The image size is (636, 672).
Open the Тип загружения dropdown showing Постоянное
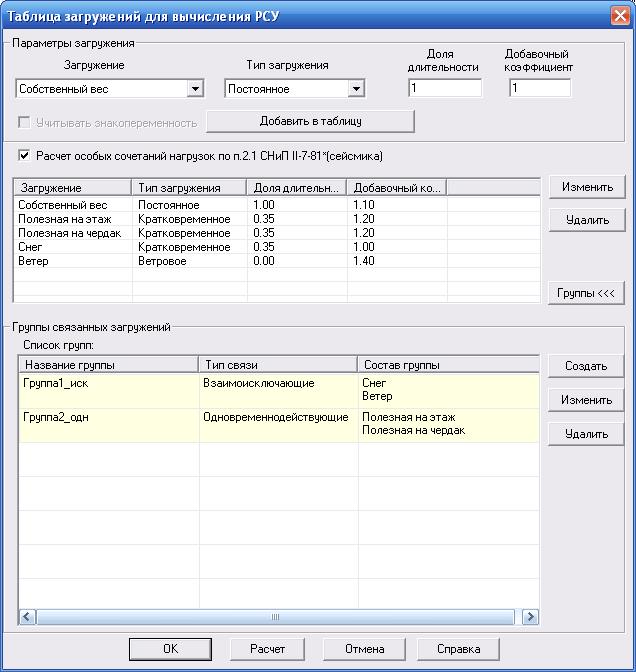(x=294, y=89)
